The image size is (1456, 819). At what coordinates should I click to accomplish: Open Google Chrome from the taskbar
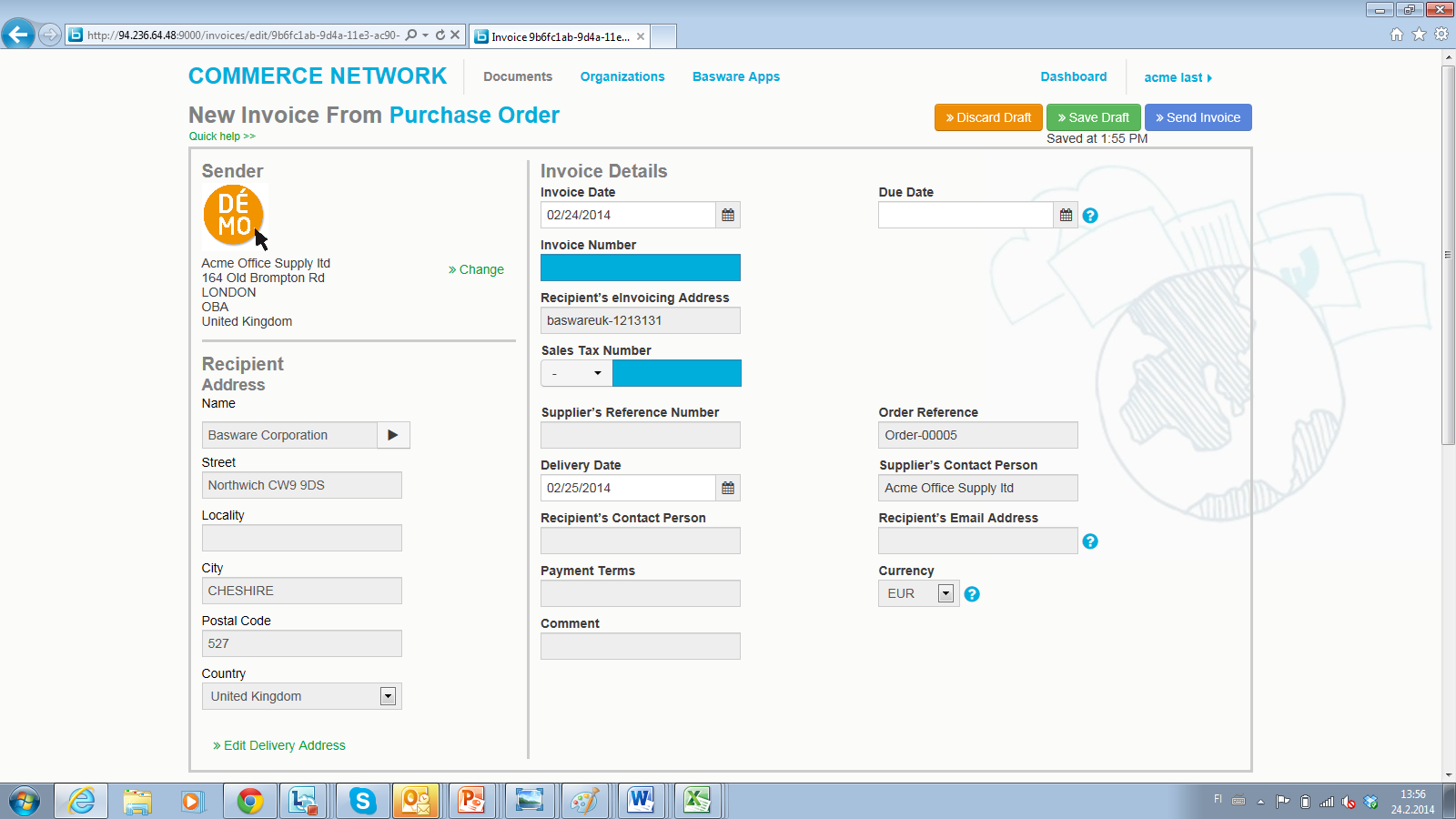(x=250, y=801)
